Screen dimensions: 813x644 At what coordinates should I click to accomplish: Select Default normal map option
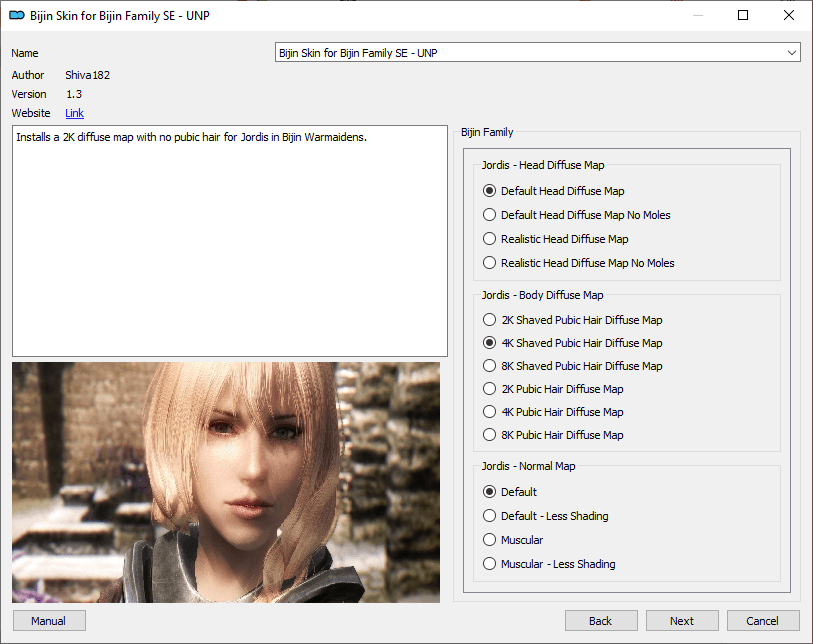510,492
